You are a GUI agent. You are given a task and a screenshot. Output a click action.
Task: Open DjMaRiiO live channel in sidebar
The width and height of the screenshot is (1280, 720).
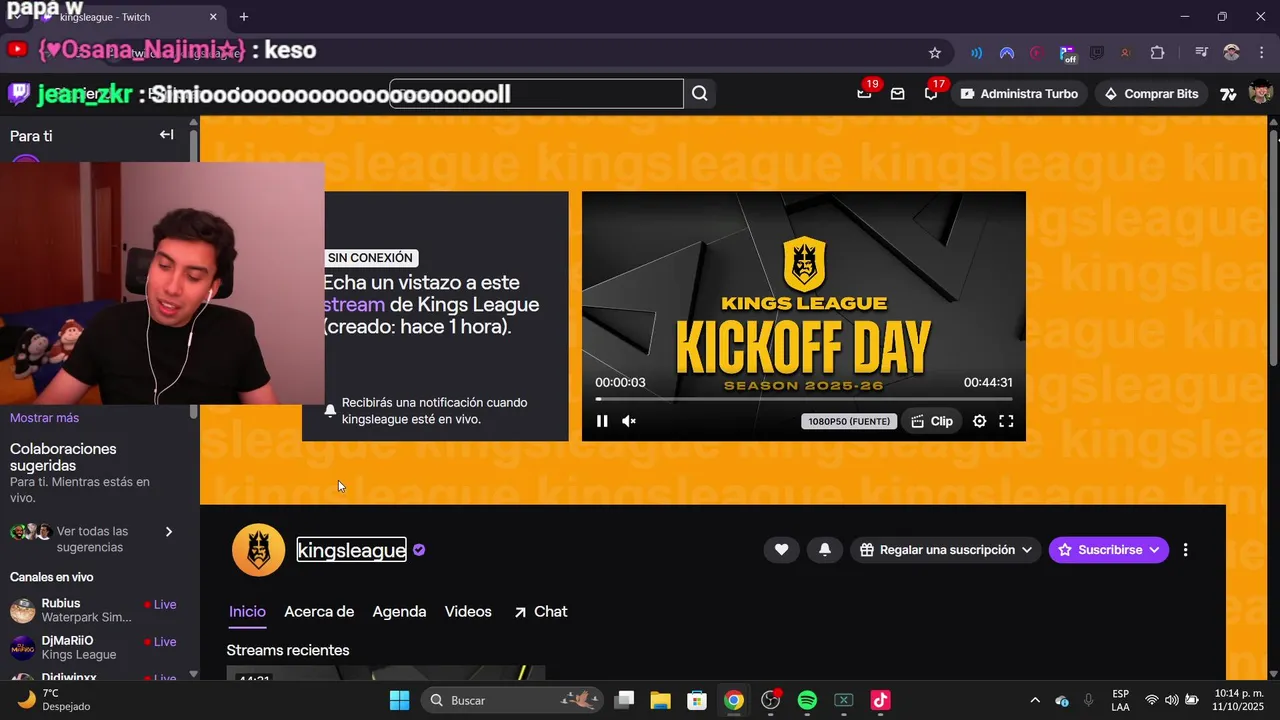(93, 648)
